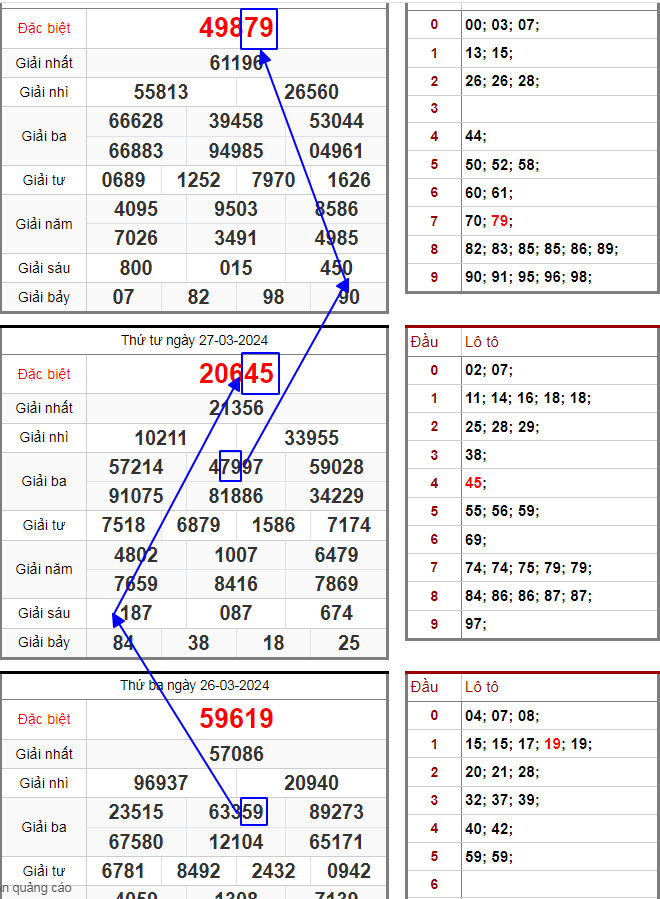Click the red 45 in lô tô list
Viewport: 660px width, 899px height.
[x=474, y=483]
